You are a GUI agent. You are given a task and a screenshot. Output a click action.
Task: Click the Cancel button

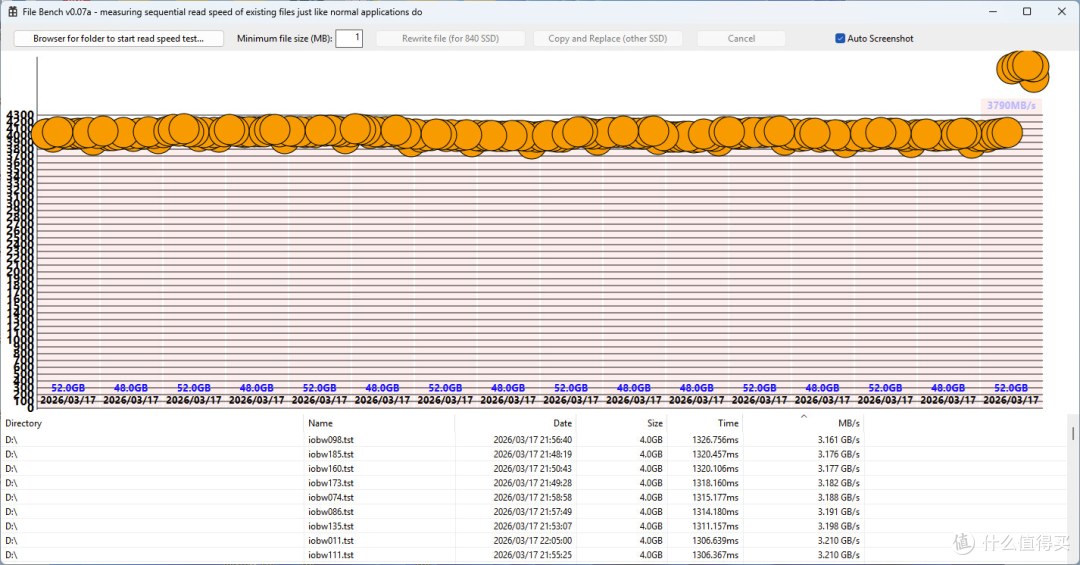[741, 39]
